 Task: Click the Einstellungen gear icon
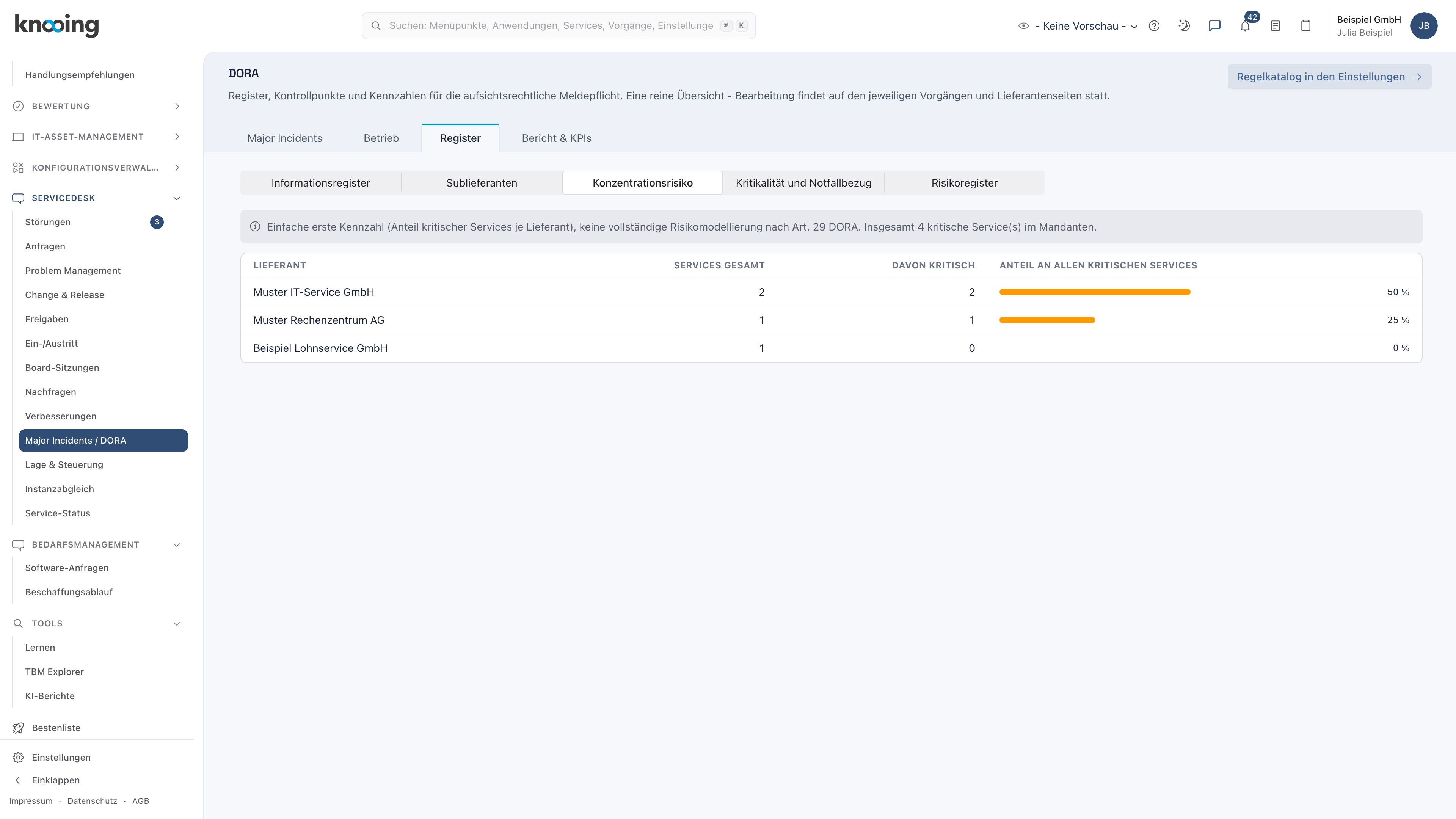18,758
